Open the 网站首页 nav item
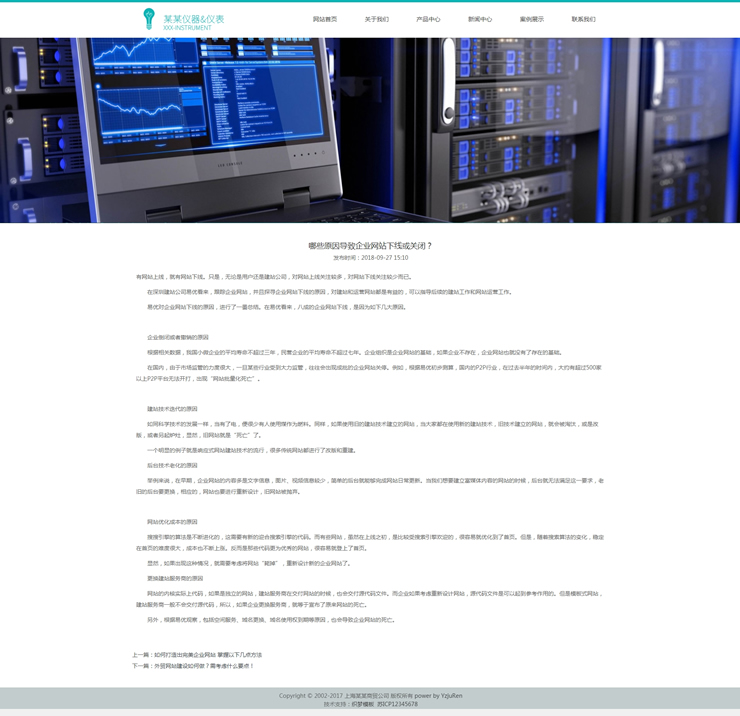The width and height of the screenshot is (740, 716). tap(325, 19)
